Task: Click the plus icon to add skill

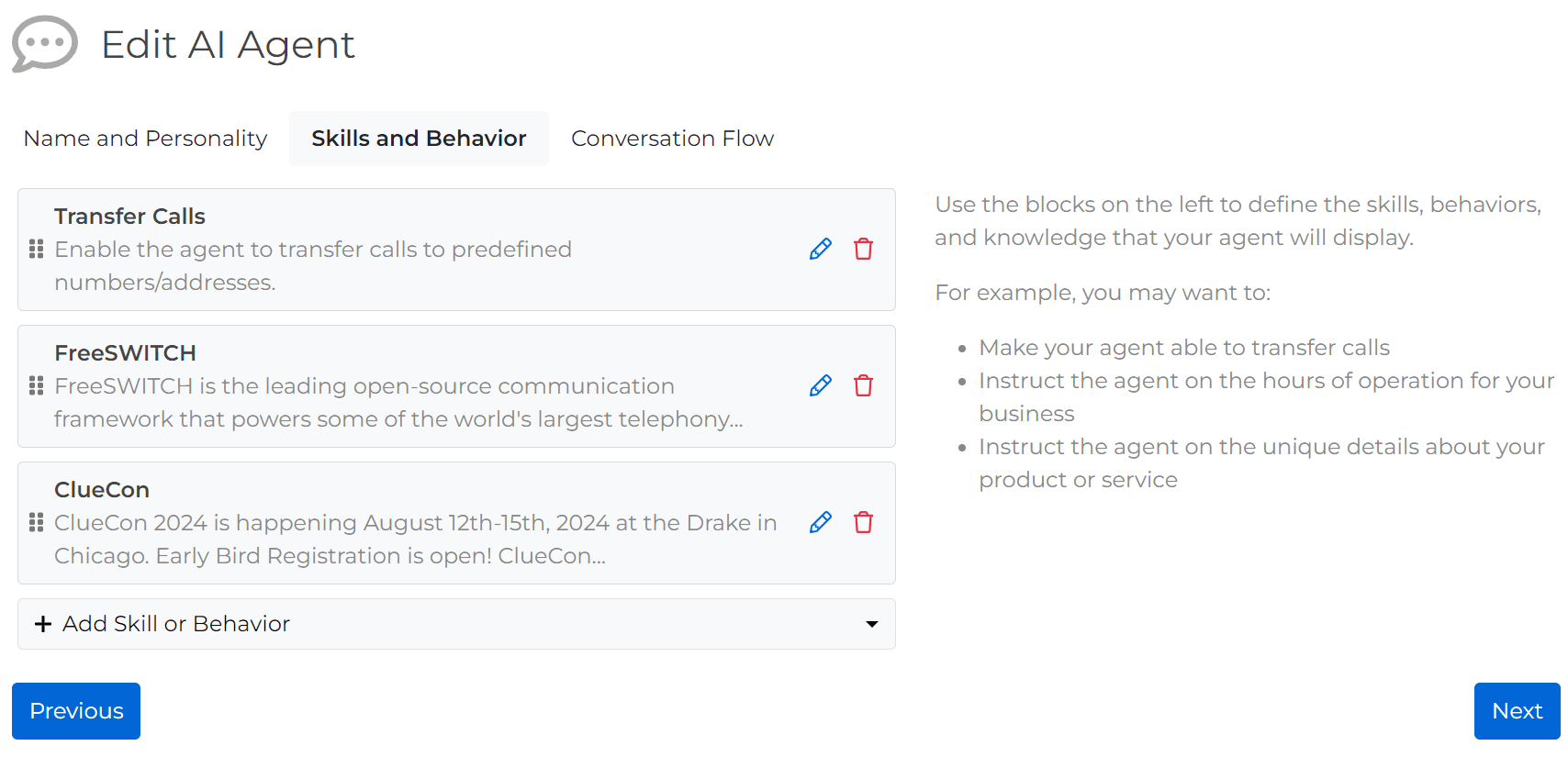Action: pyautogui.click(x=42, y=624)
